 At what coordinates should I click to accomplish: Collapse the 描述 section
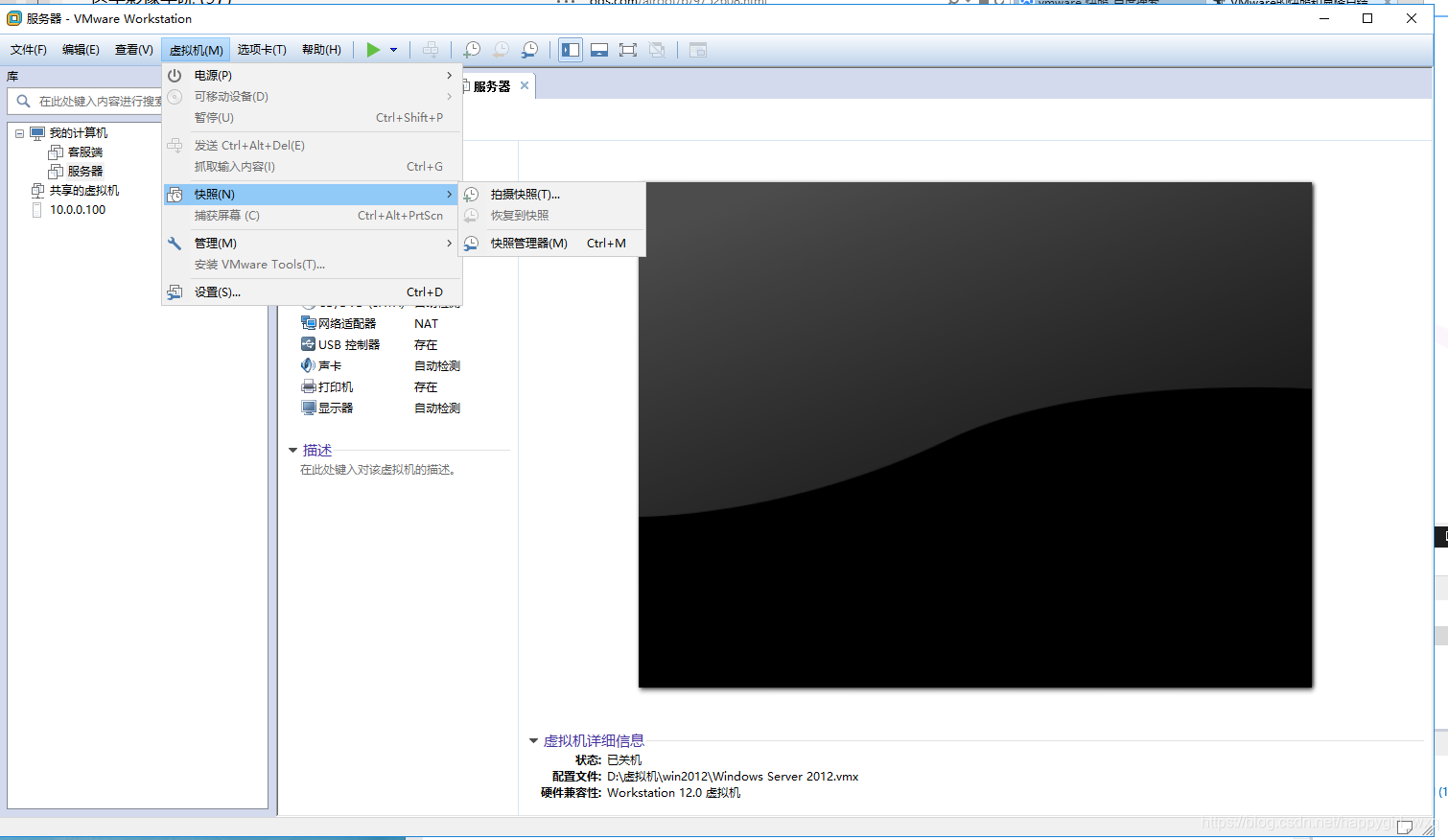pos(292,450)
